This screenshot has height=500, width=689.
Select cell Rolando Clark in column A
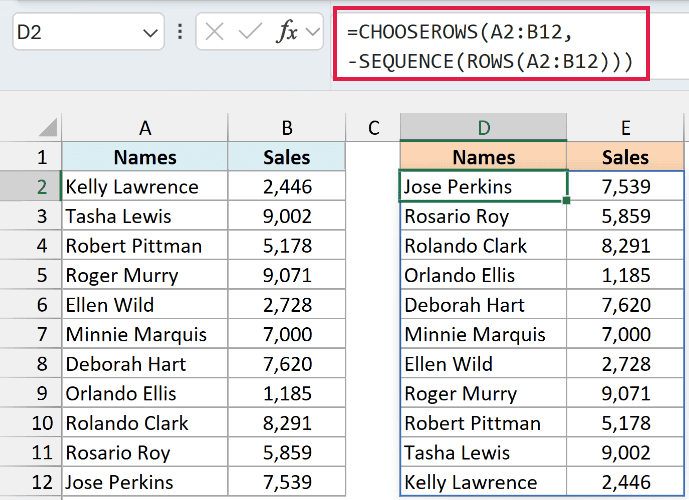click(145, 423)
